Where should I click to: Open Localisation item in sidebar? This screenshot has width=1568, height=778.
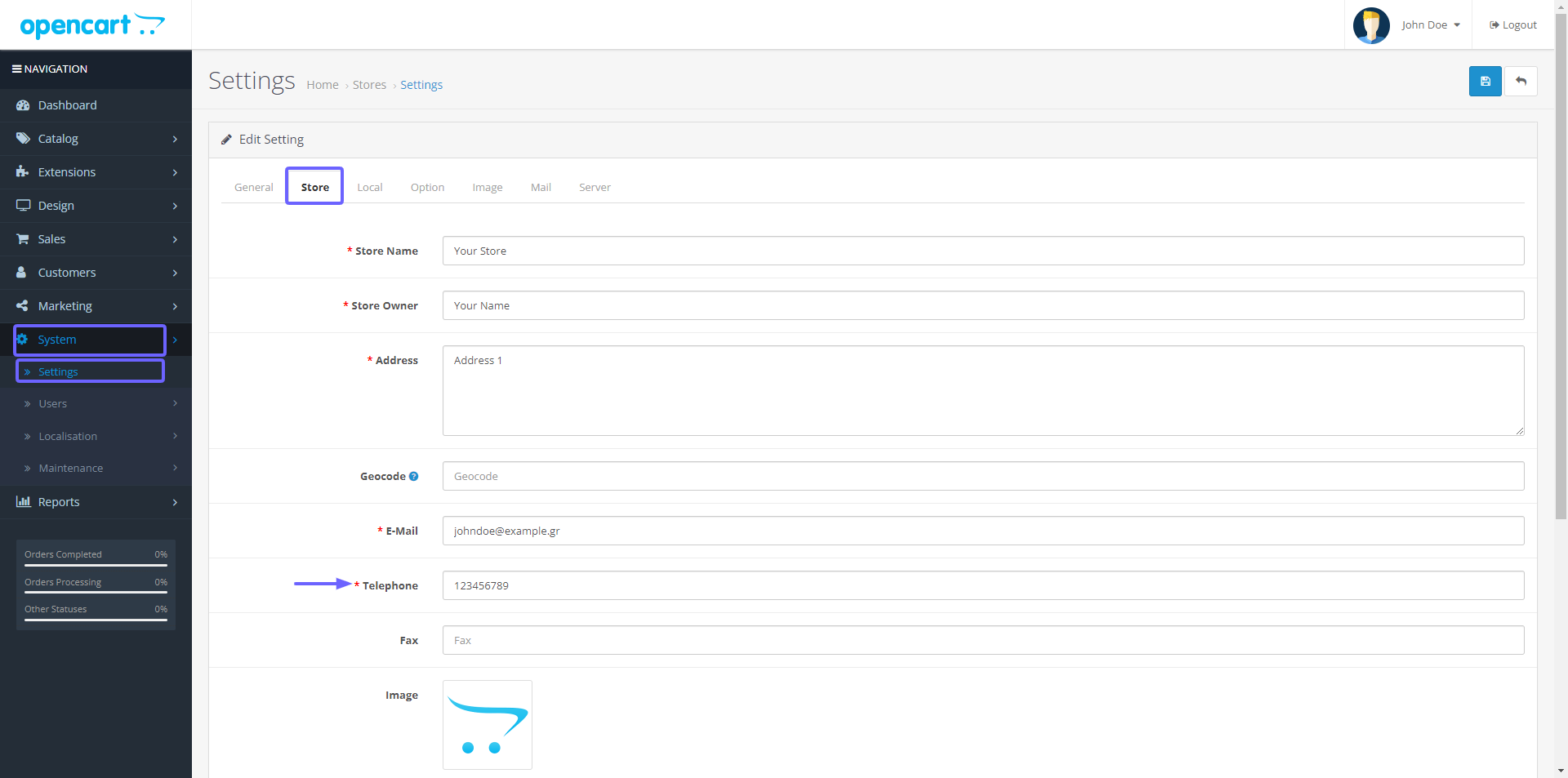(x=68, y=436)
